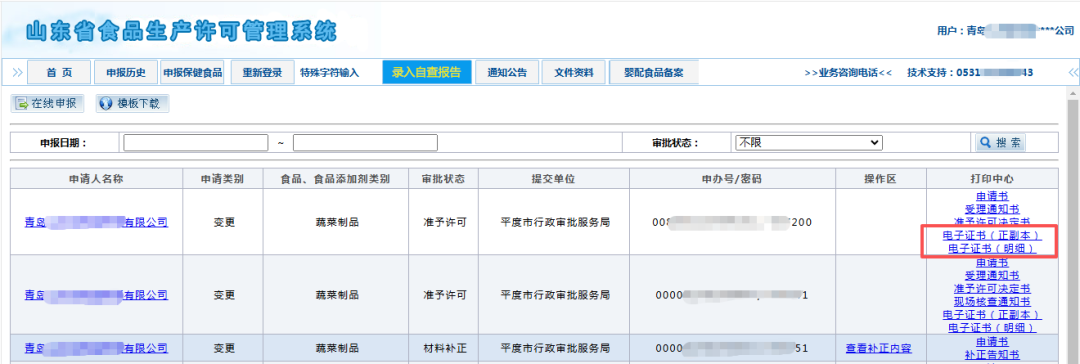Click the right double-chevron after tech support number
Viewport: 1080px width, 364px height.
[1073, 72]
